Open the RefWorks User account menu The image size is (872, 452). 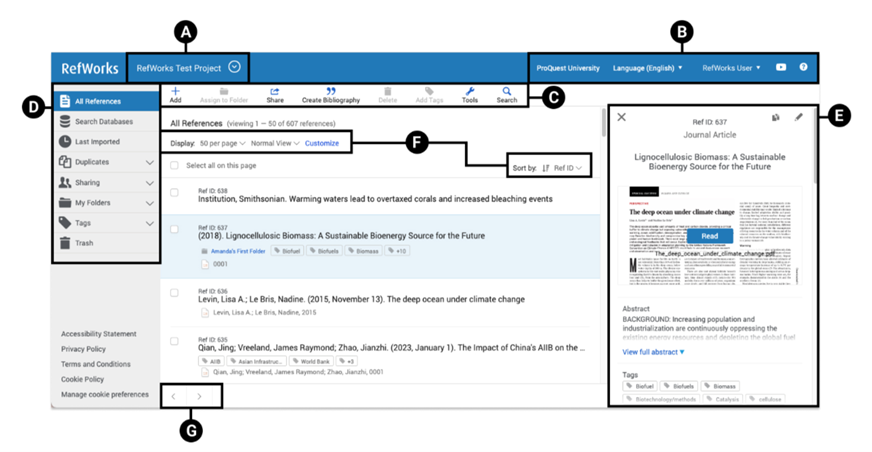coord(731,68)
